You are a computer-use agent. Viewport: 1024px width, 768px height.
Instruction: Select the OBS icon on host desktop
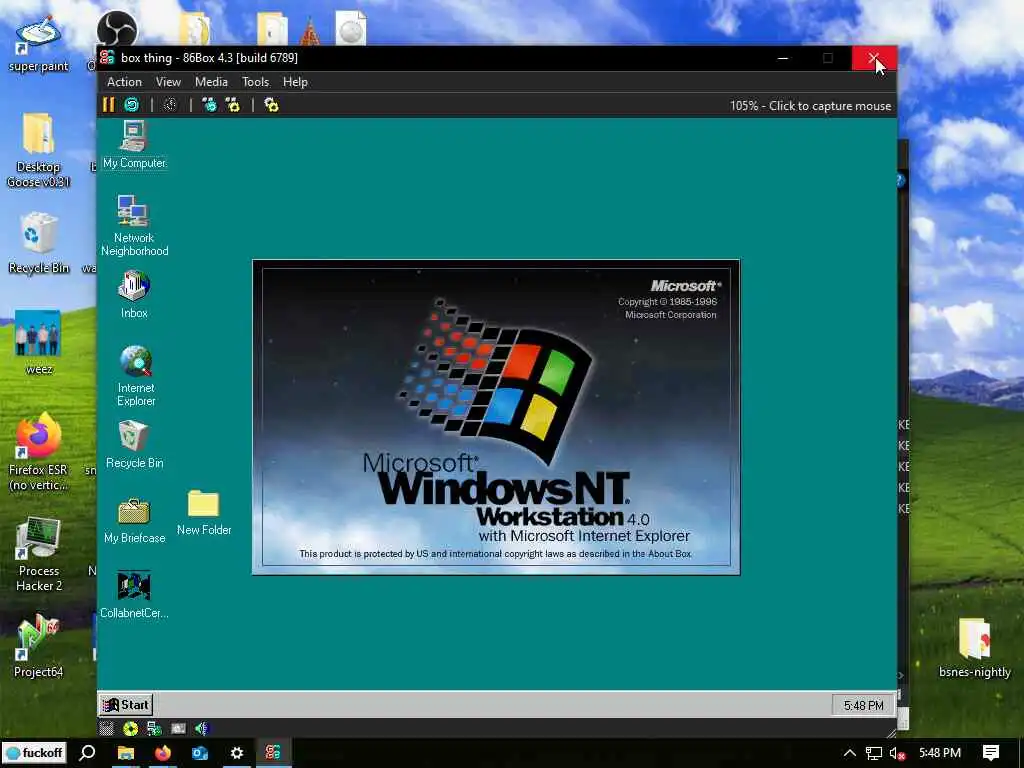pyautogui.click(x=117, y=30)
